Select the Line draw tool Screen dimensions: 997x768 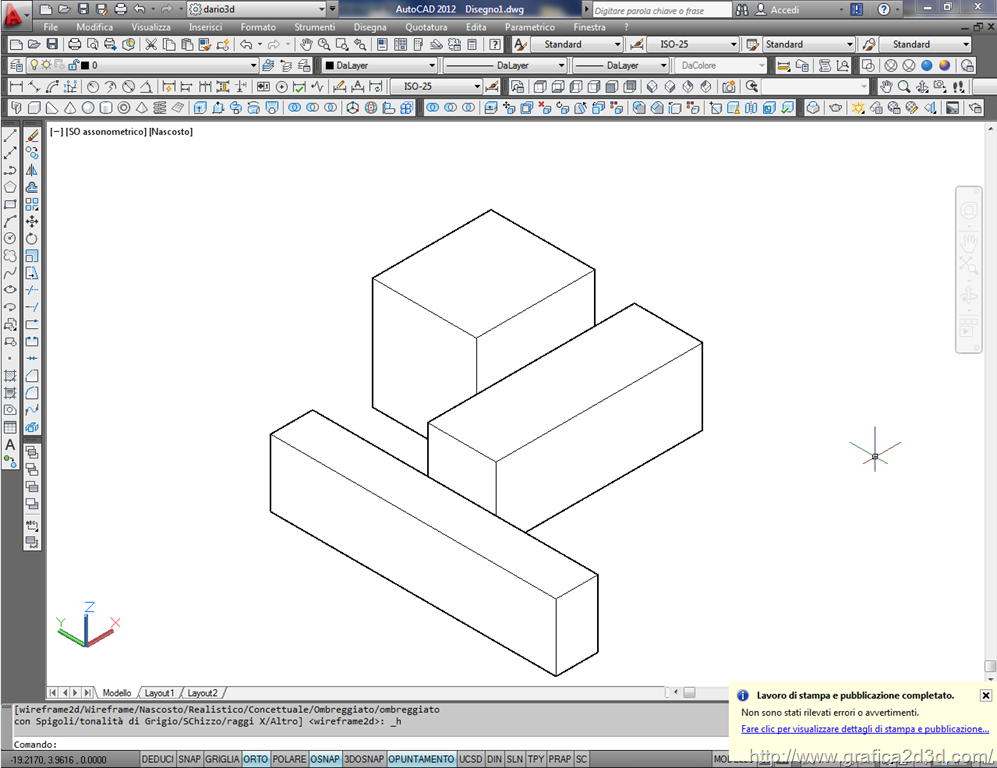[10, 135]
